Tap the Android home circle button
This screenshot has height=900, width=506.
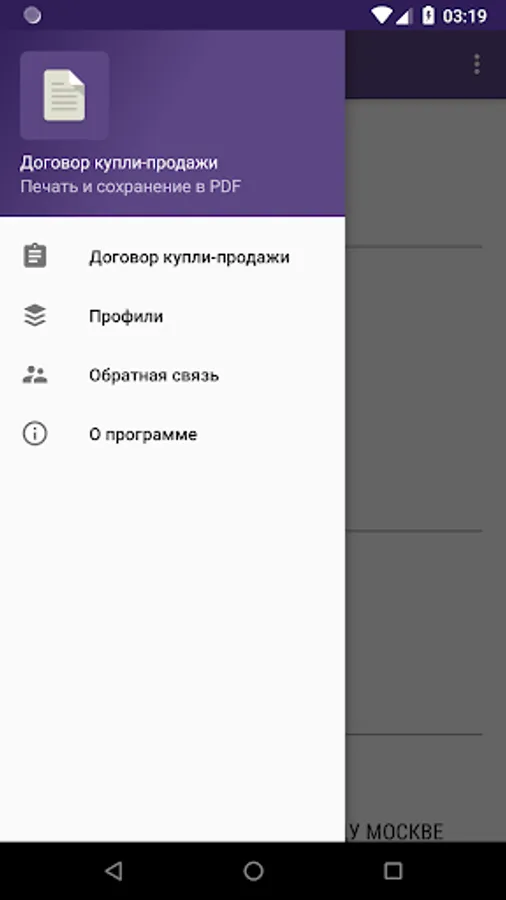pos(253,871)
